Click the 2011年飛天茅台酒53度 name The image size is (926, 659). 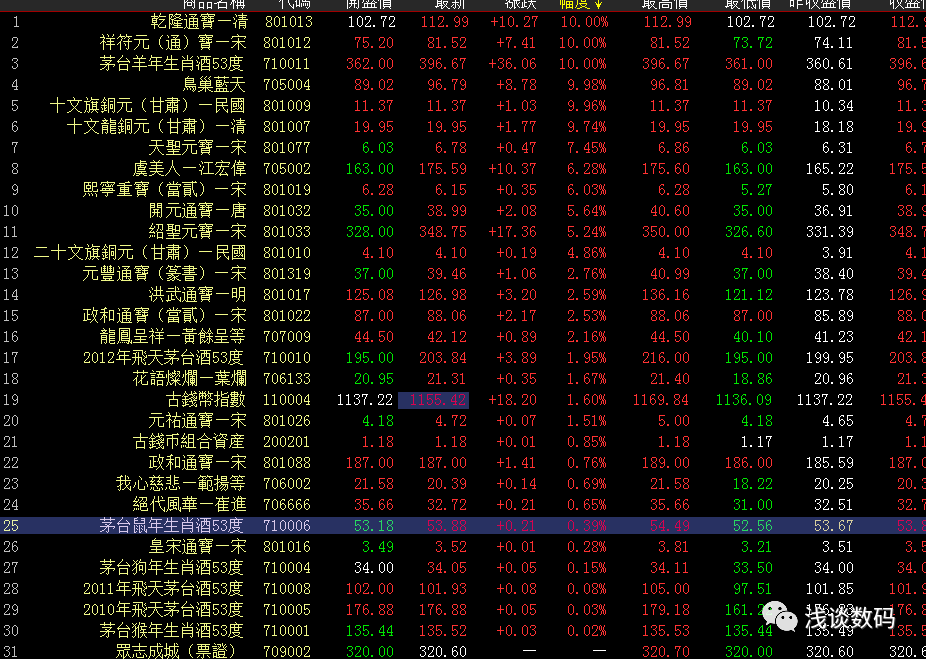164,589
